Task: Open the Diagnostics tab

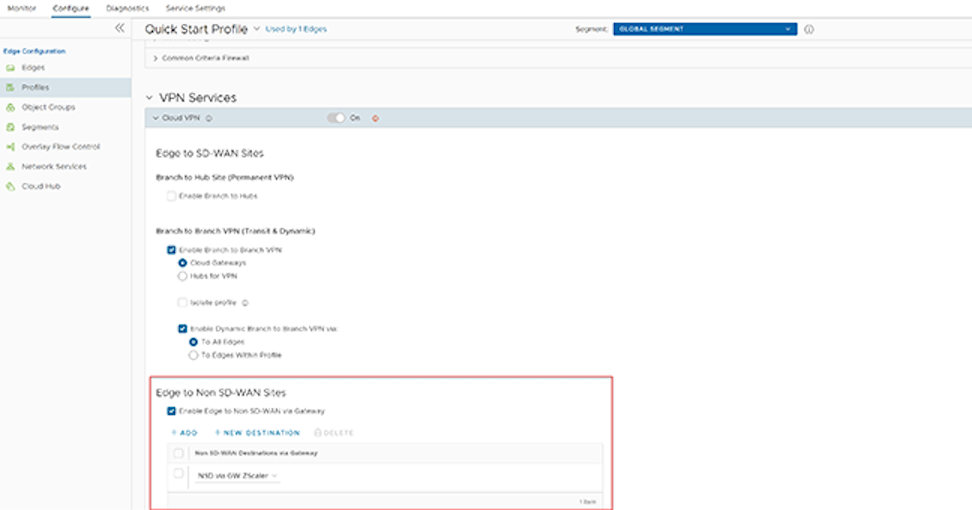Action: click(x=128, y=8)
